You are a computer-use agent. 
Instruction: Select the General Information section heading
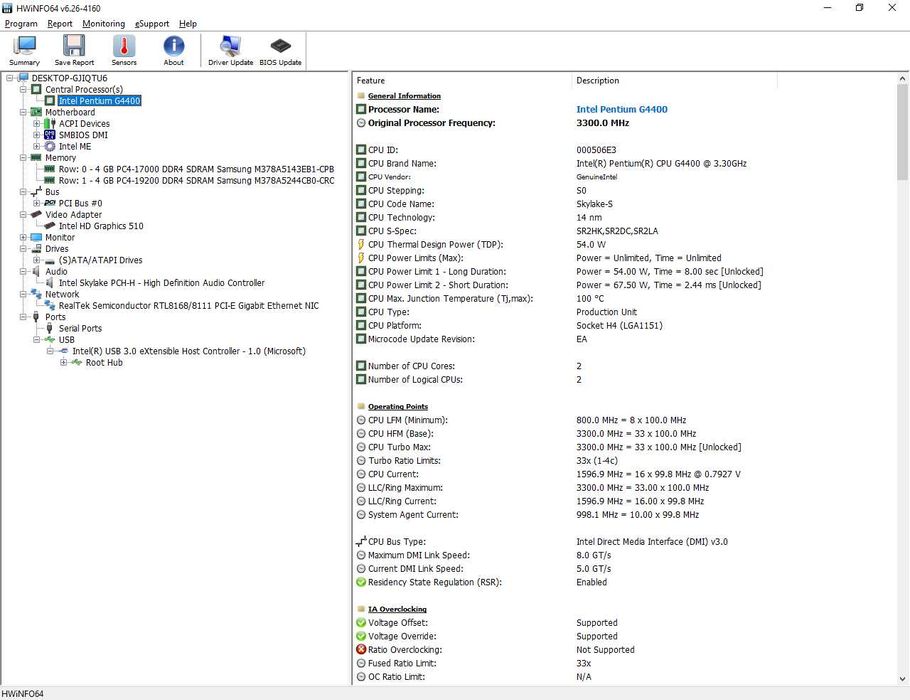404,96
